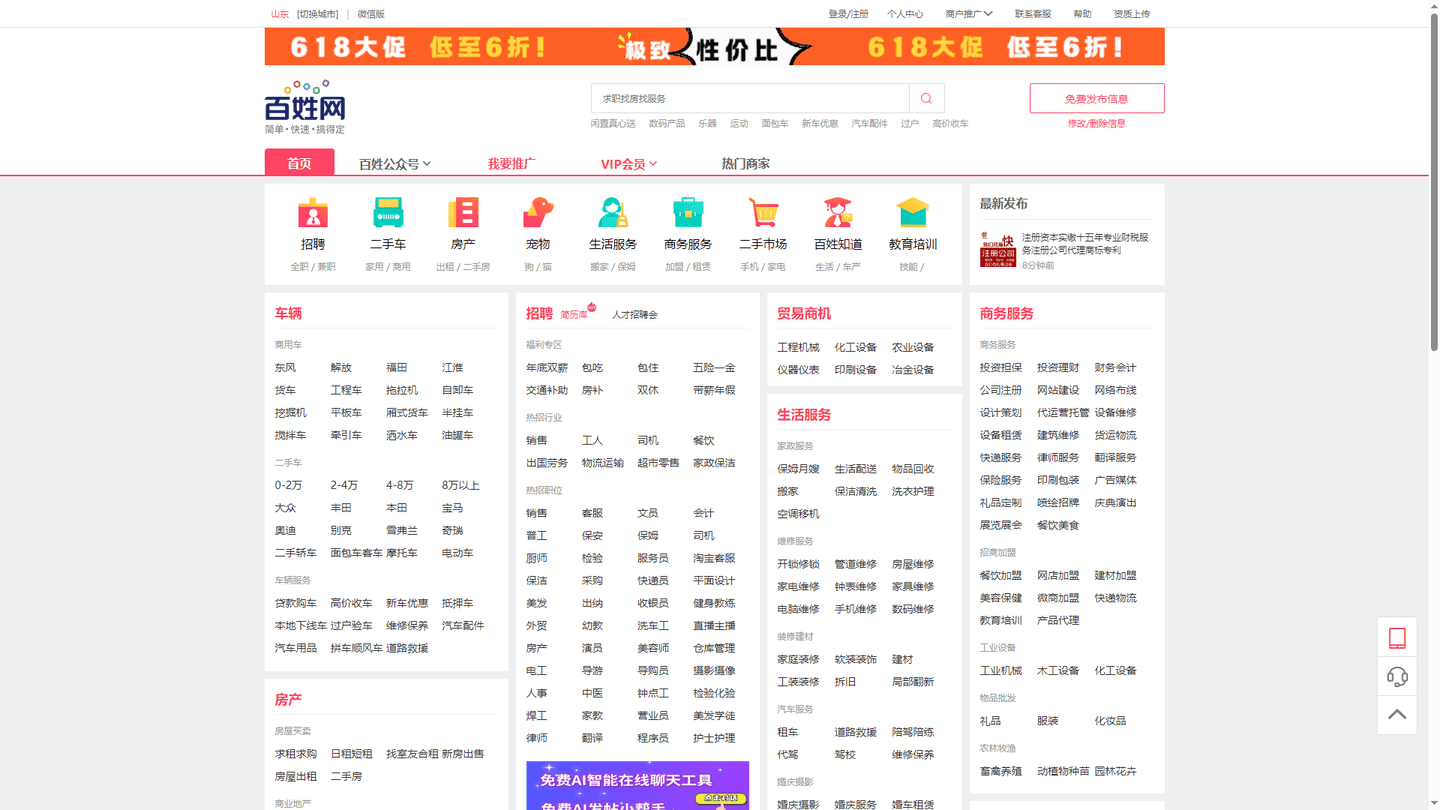Screen dimensions: 1440x810
Task: Click the 畜禽养殖 link
Action: click(x=1001, y=771)
